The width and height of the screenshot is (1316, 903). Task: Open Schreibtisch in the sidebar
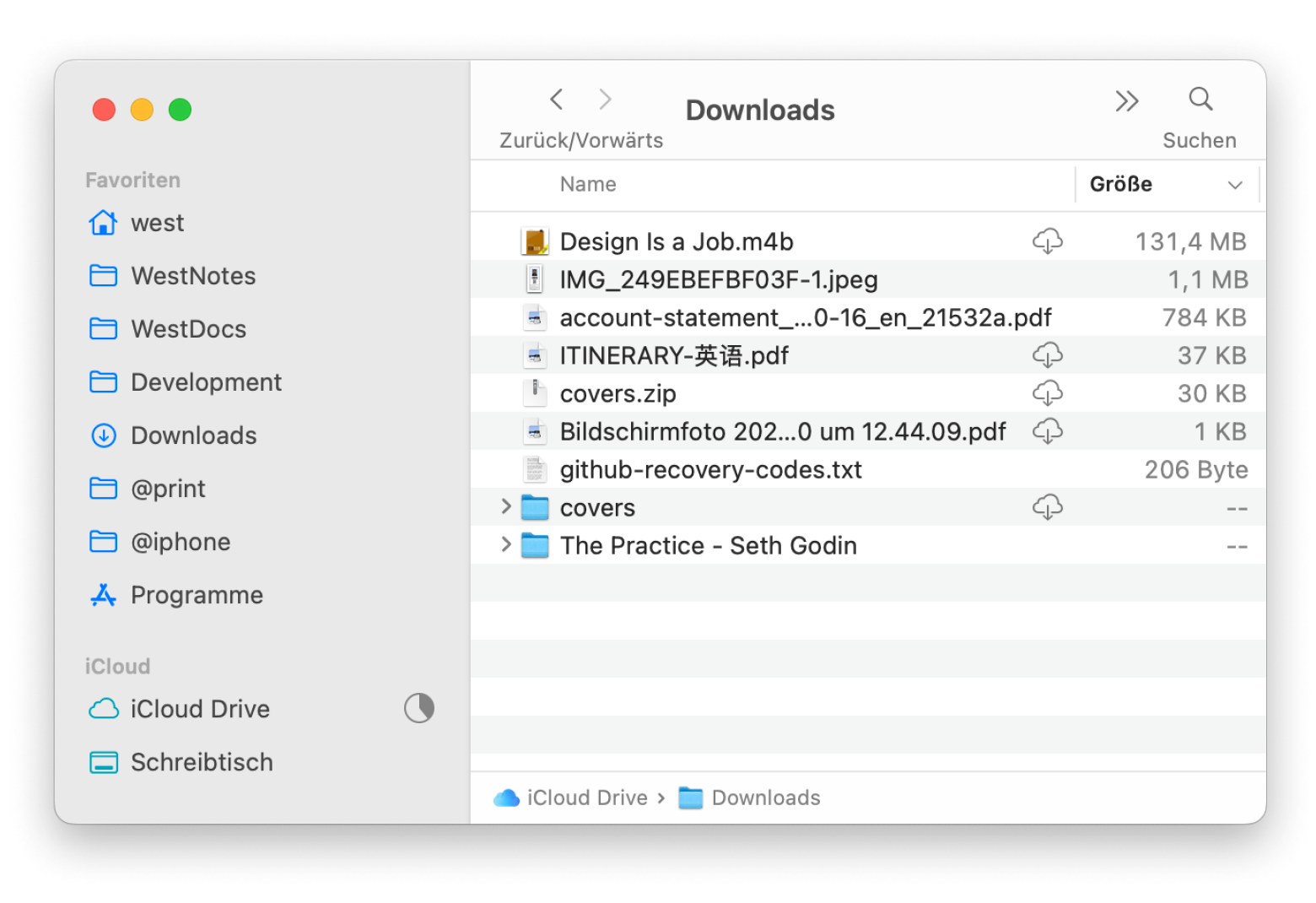pyautogui.click(x=202, y=762)
